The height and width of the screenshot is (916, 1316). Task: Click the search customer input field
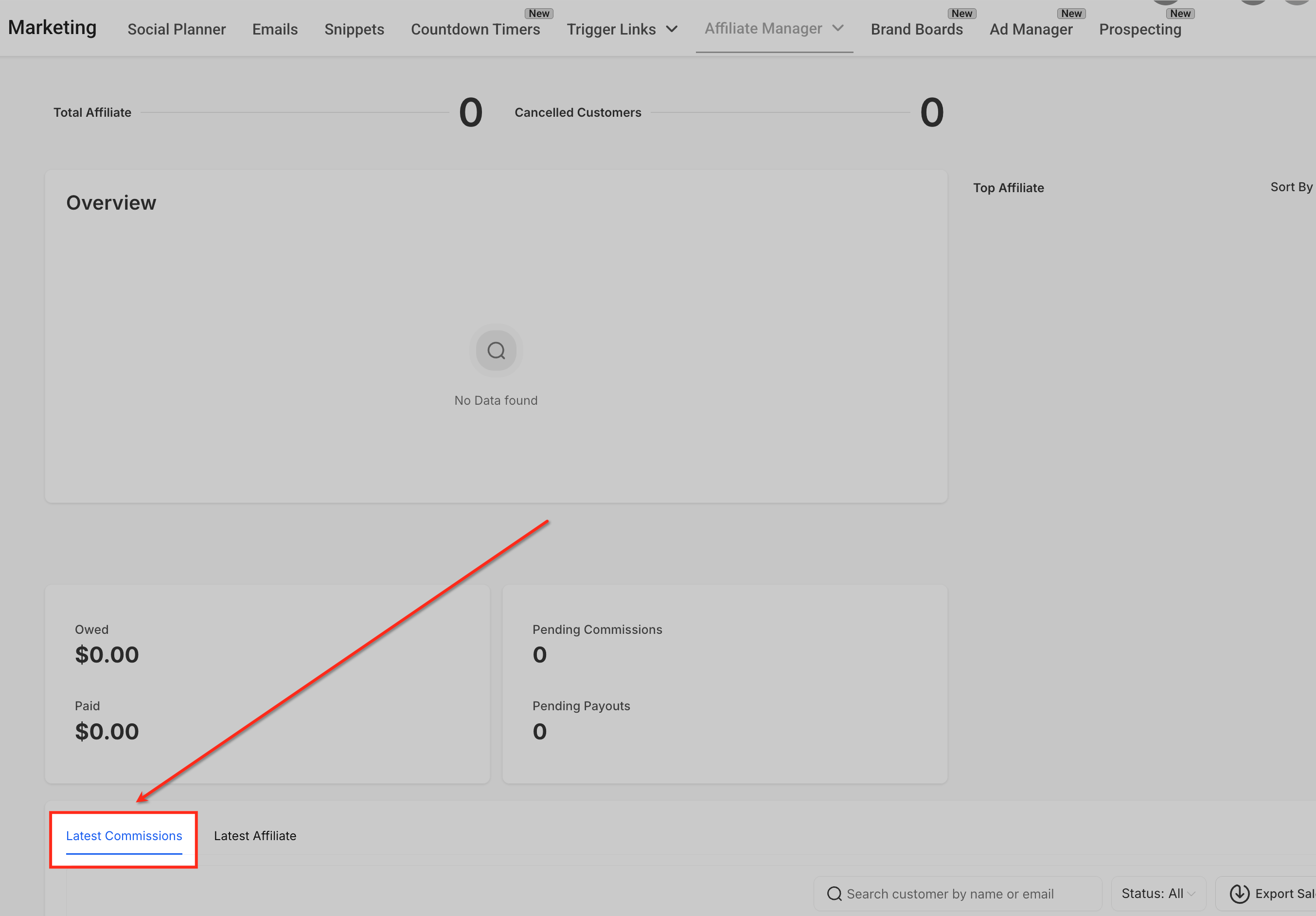[x=963, y=894]
